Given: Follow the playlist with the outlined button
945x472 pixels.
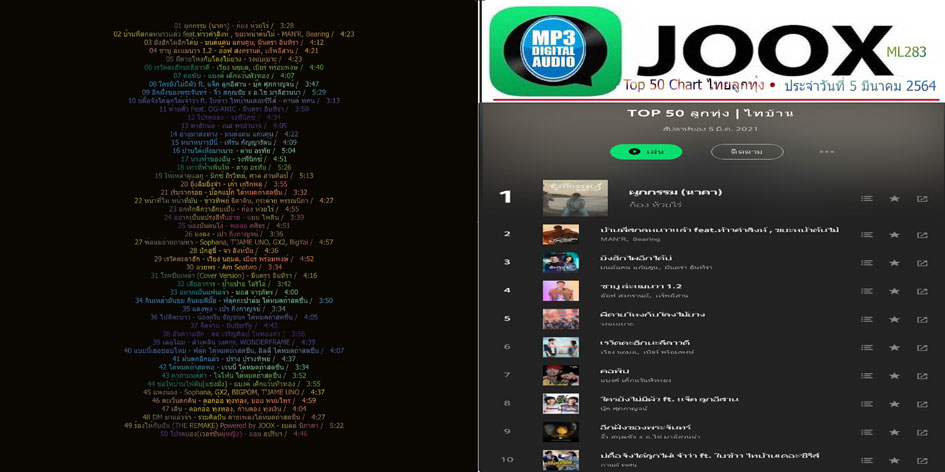Looking at the screenshot, I should click(x=747, y=152).
